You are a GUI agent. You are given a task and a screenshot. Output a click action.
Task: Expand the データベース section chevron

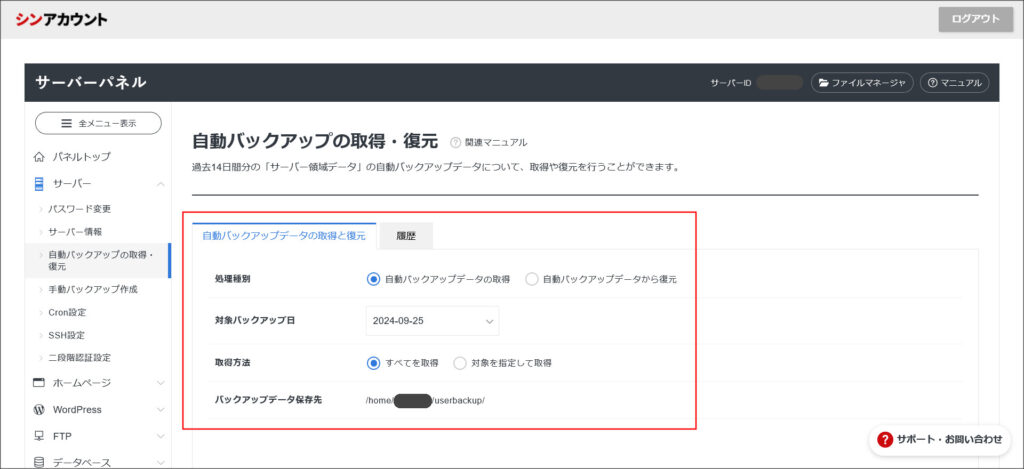coord(161,462)
